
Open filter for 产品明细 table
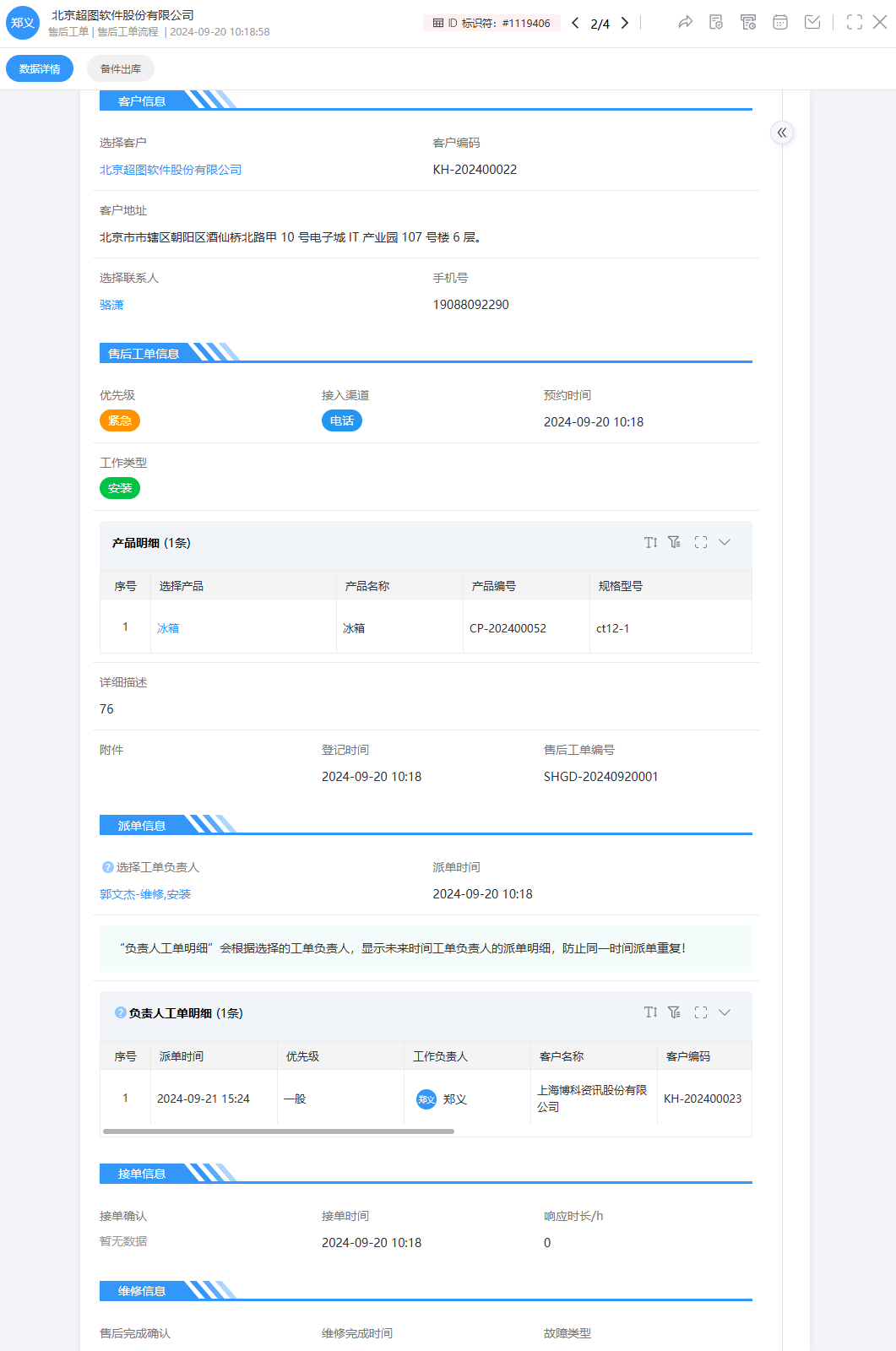click(x=674, y=542)
